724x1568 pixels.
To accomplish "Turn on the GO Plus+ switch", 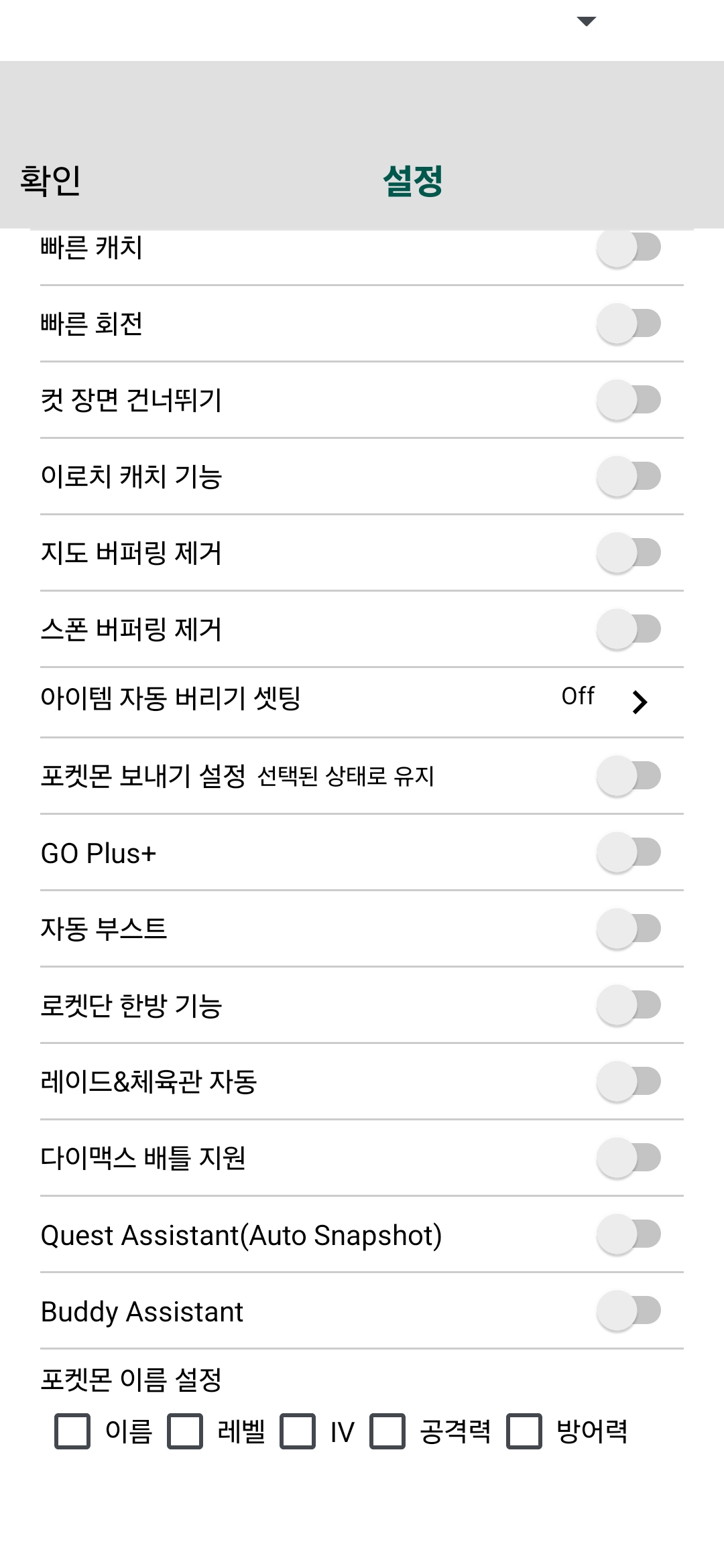I will 629,852.
